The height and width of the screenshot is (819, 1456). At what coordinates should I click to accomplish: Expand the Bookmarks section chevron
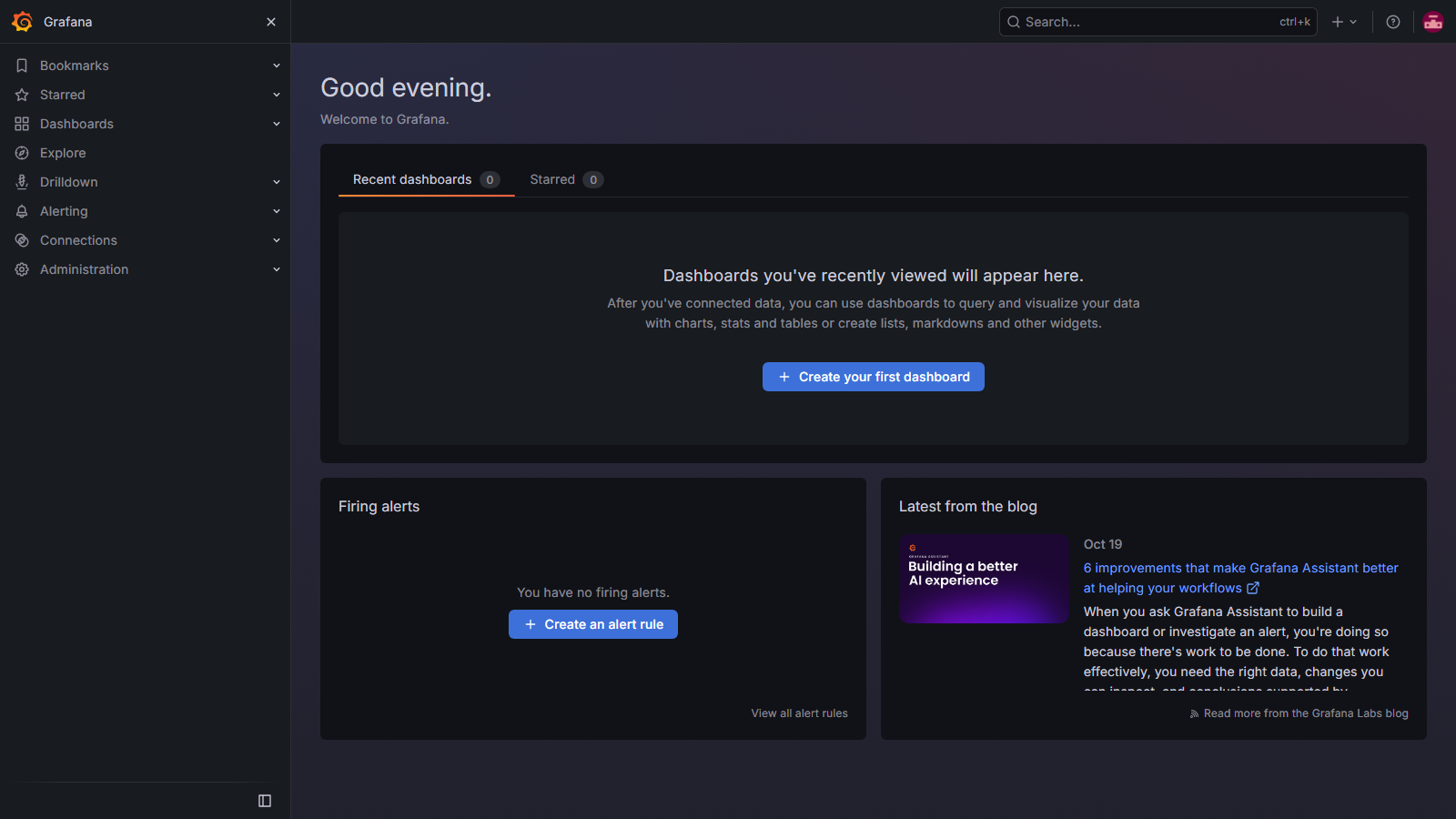tap(277, 66)
